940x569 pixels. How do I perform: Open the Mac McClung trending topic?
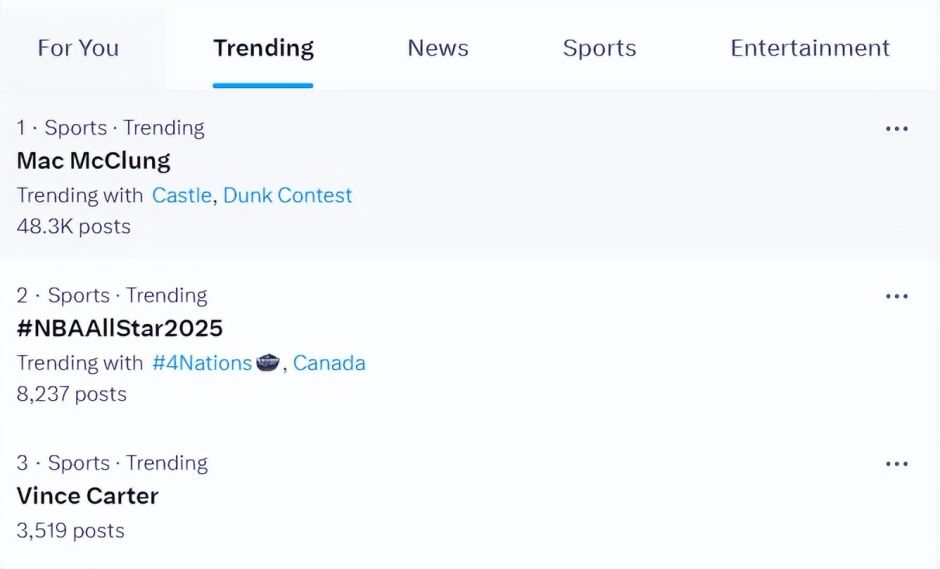point(93,160)
